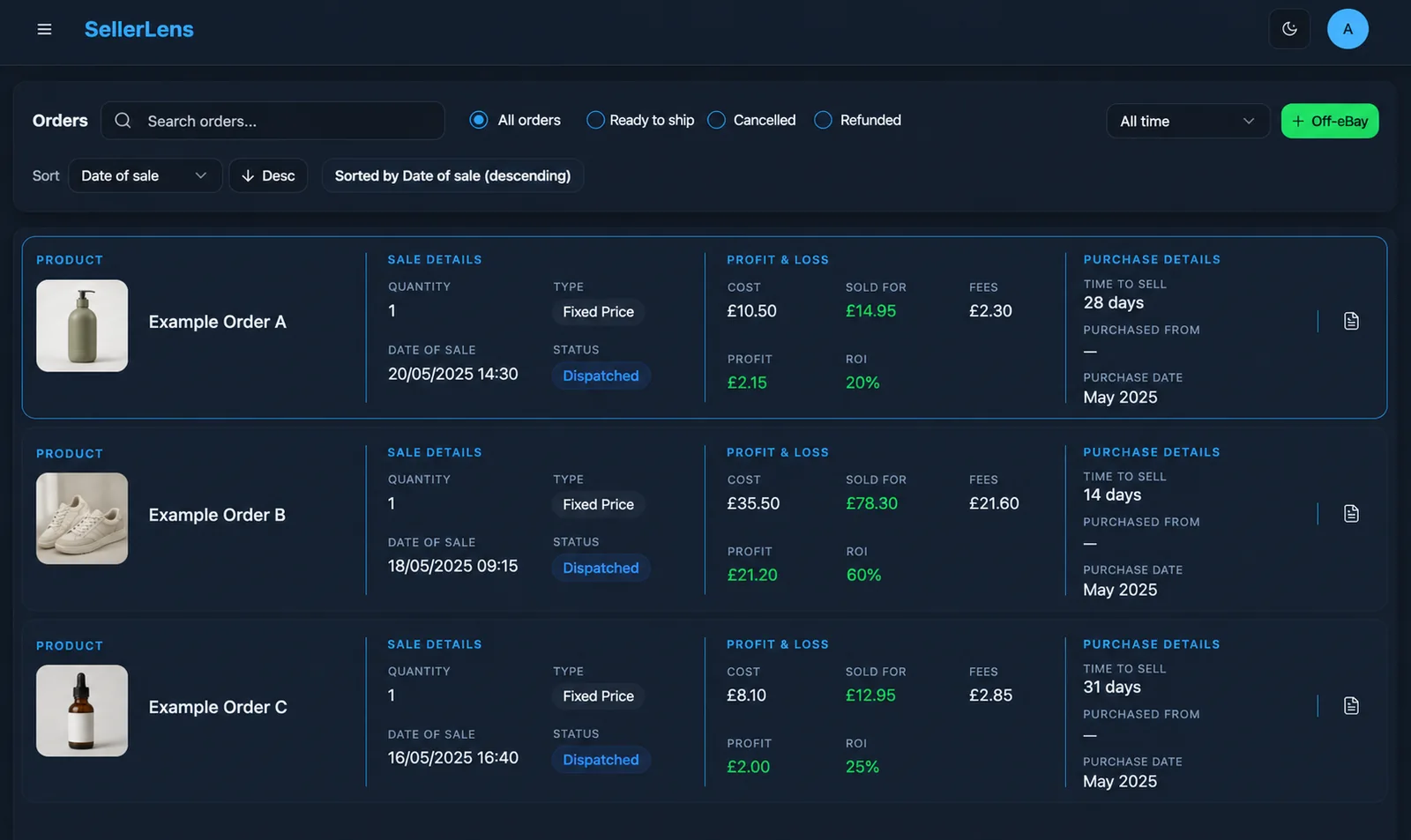
Task: Toggle the Desc sort direction button
Action: (268, 175)
